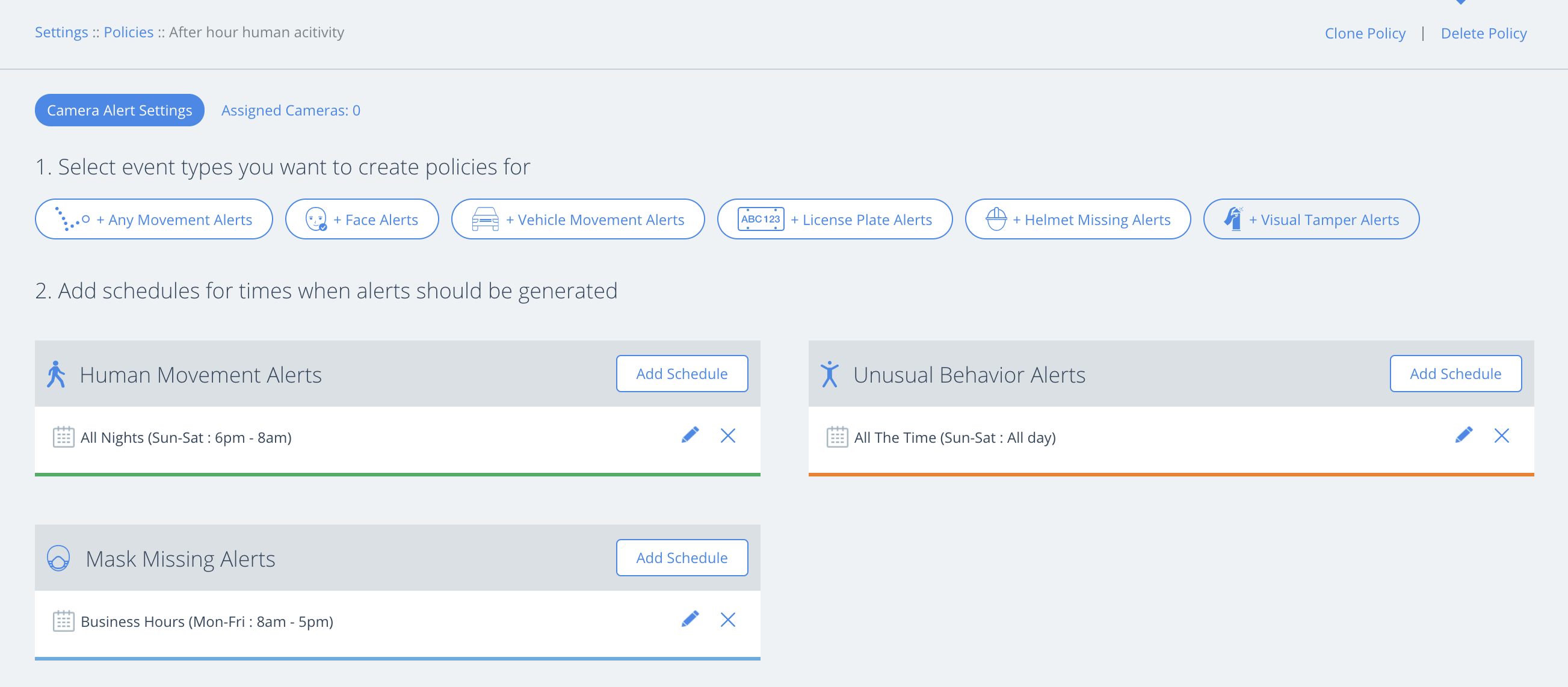Delete the All The Time schedule
Viewport: 1568px width, 687px height.
tap(1501, 436)
